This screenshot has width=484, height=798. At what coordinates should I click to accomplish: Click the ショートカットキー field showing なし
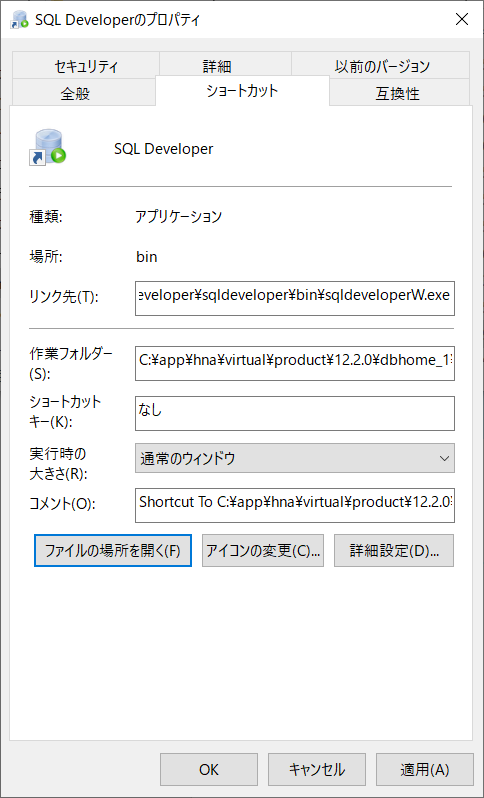(295, 413)
